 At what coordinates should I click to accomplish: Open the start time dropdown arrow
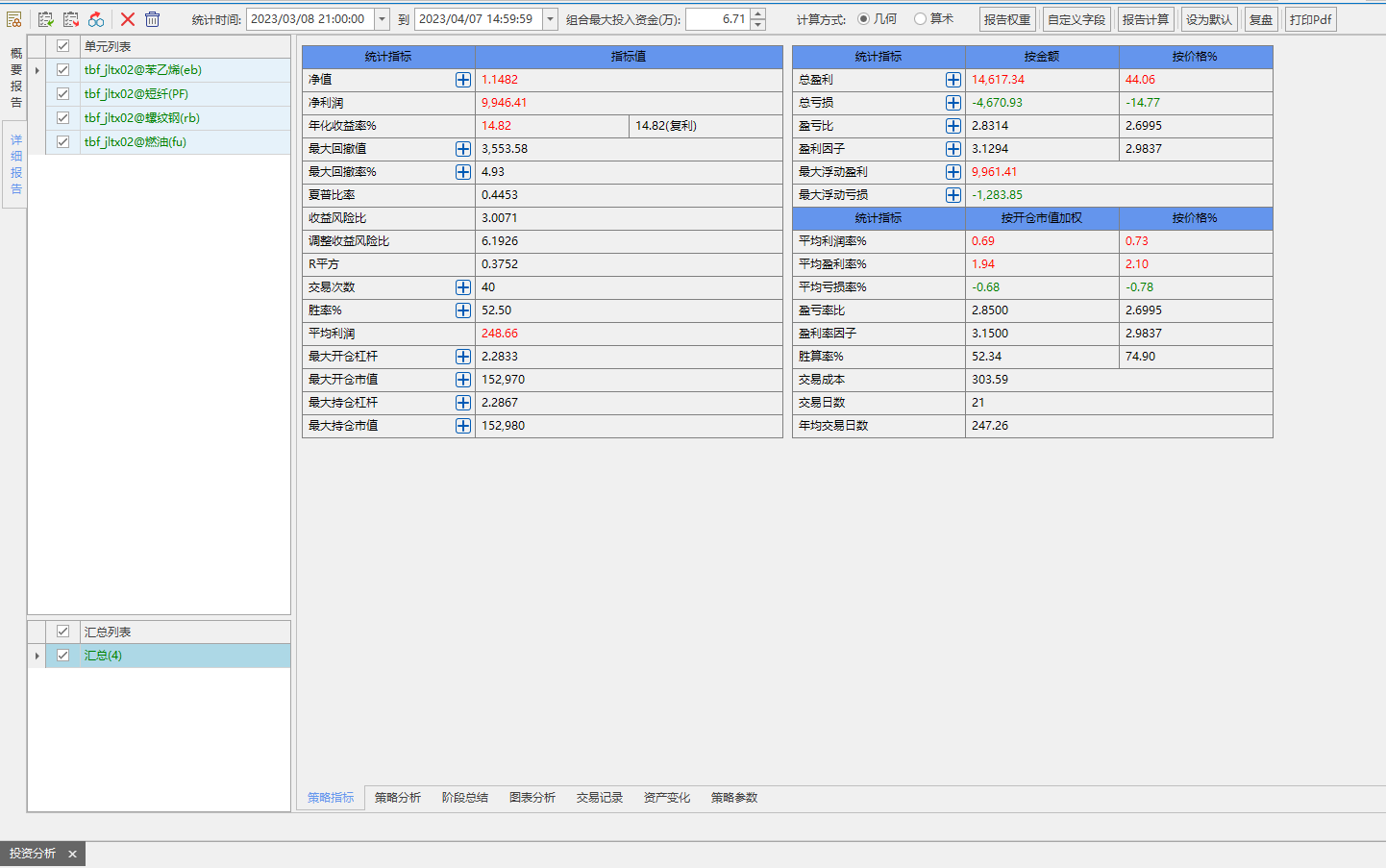pyautogui.click(x=382, y=19)
